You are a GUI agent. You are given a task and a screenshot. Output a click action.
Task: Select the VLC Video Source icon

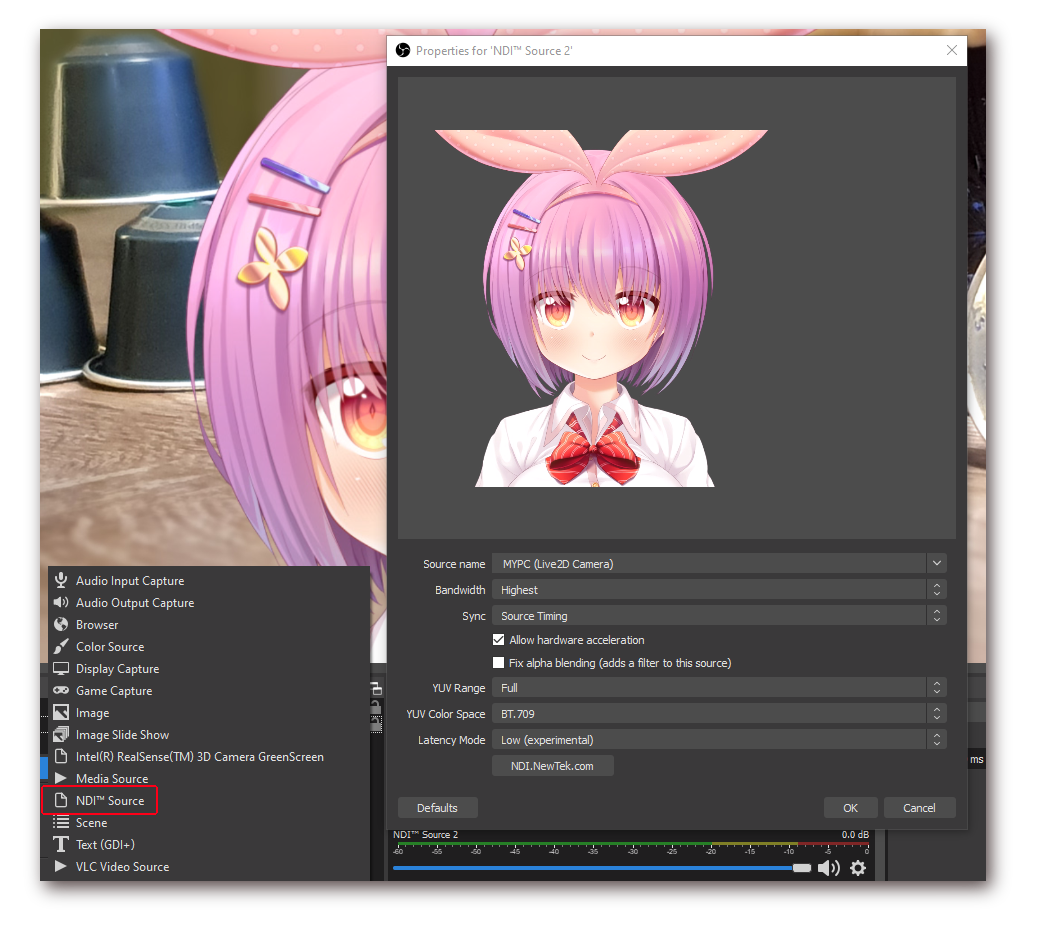[61, 866]
